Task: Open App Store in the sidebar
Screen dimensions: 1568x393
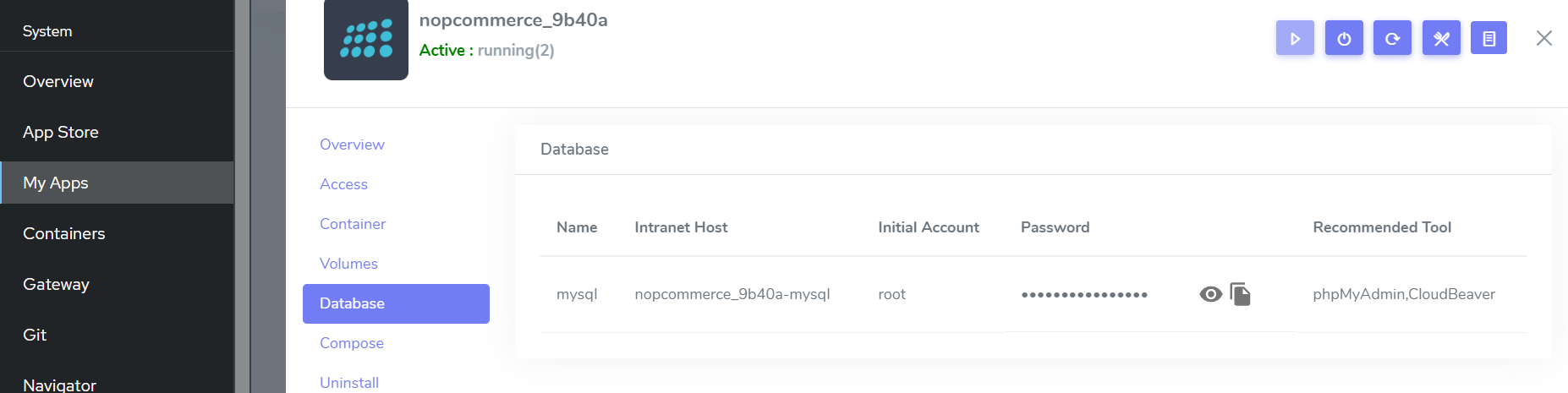Action: click(61, 132)
